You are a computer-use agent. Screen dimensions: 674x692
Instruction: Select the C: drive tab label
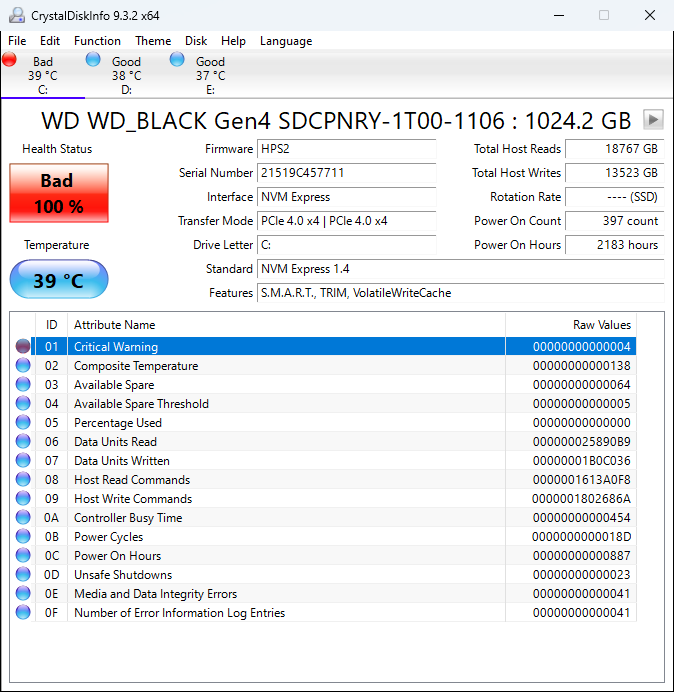[43, 90]
